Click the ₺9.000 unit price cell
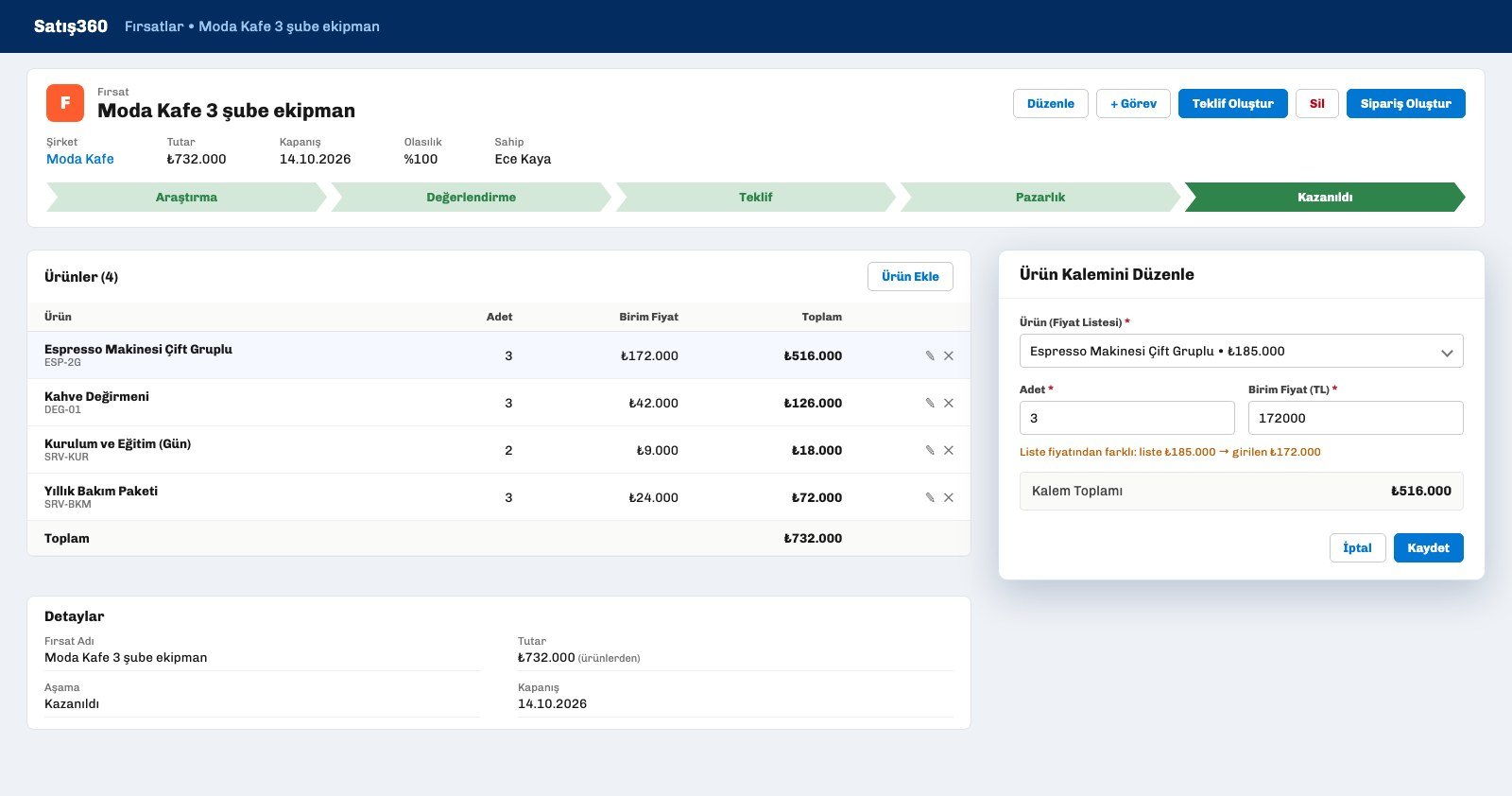Screen dimensions: 1512x796 click(658, 450)
